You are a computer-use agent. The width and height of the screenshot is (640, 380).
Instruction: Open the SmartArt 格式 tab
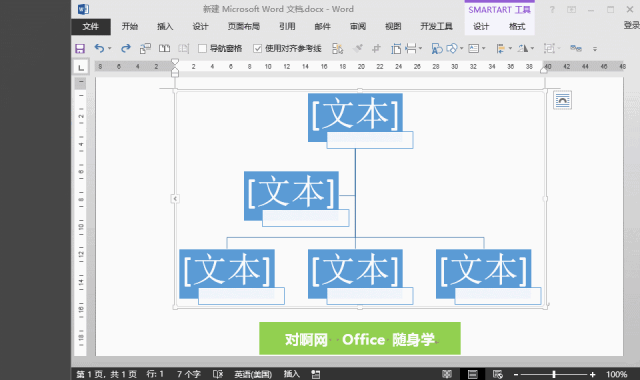tap(517, 27)
